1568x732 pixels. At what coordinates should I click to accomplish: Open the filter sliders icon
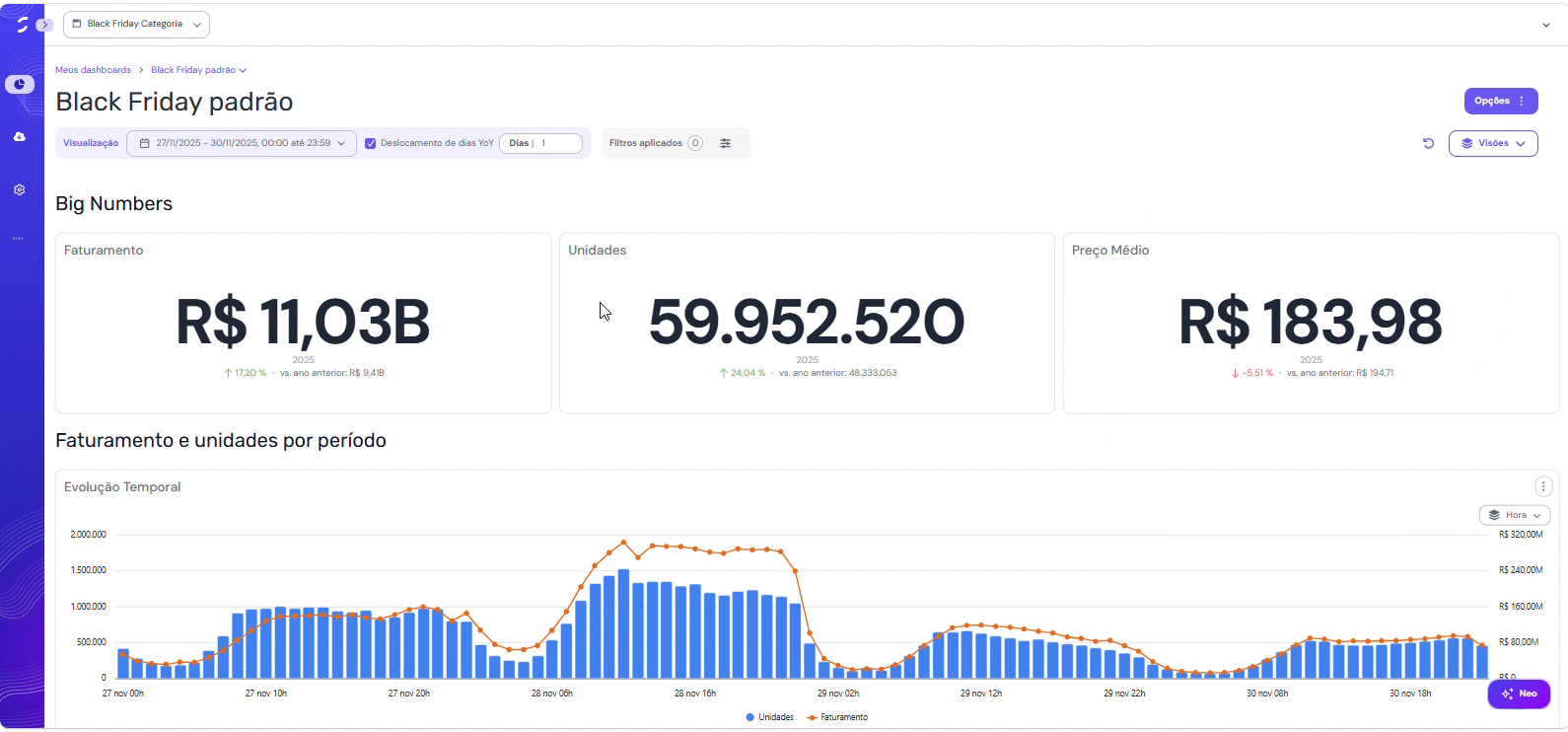coord(726,143)
